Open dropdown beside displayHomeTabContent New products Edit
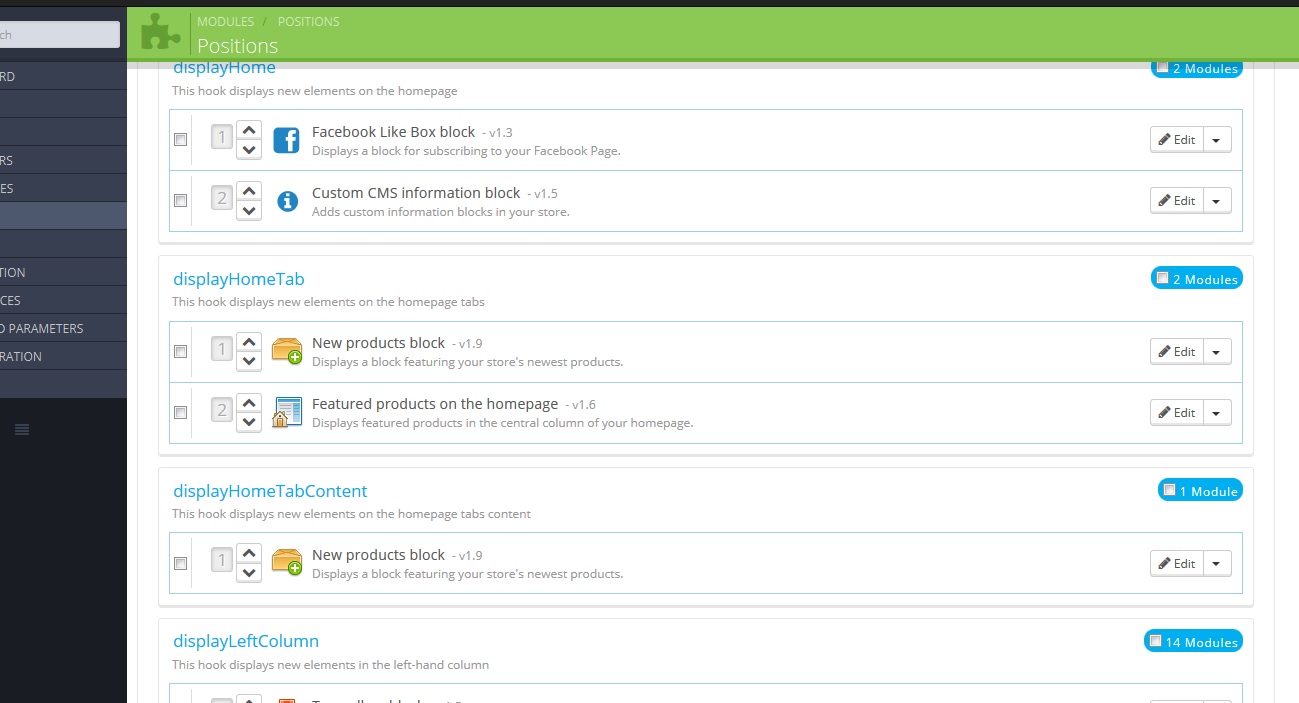The width and height of the screenshot is (1299, 703). tap(1217, 564)
